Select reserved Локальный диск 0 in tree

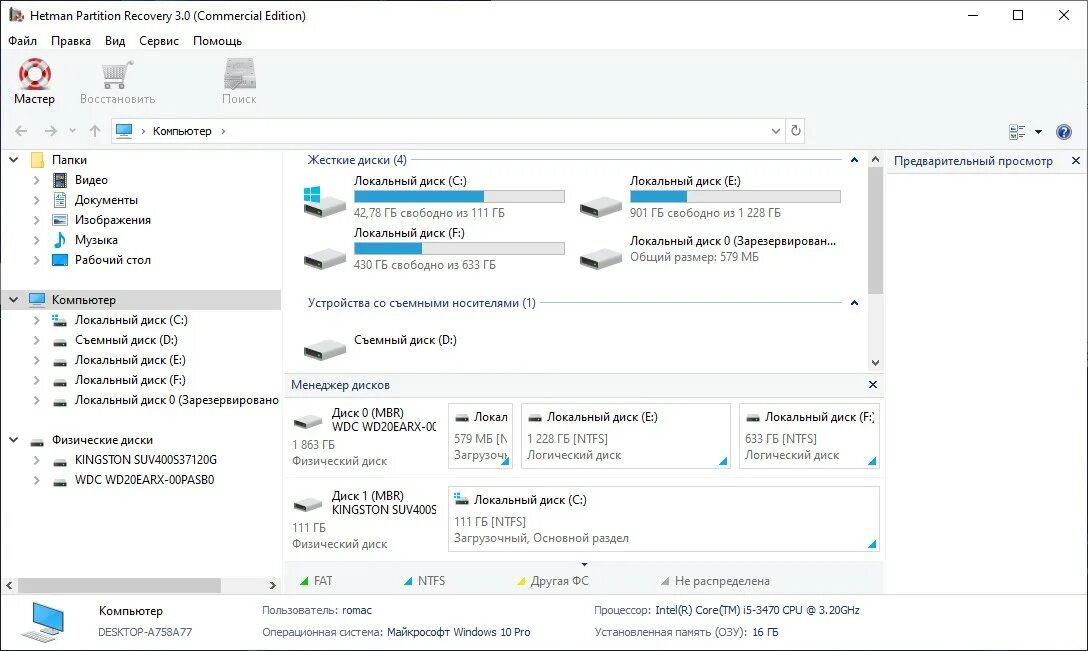pyautogui.click(x=176, y=400)
